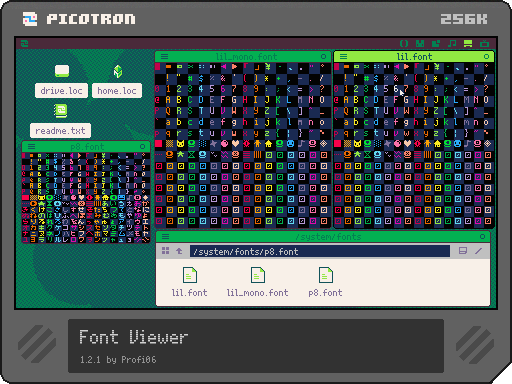512x384 pixels.
Task: Click the house glyph in lil_mono.font window
Action: click(268, 144)
